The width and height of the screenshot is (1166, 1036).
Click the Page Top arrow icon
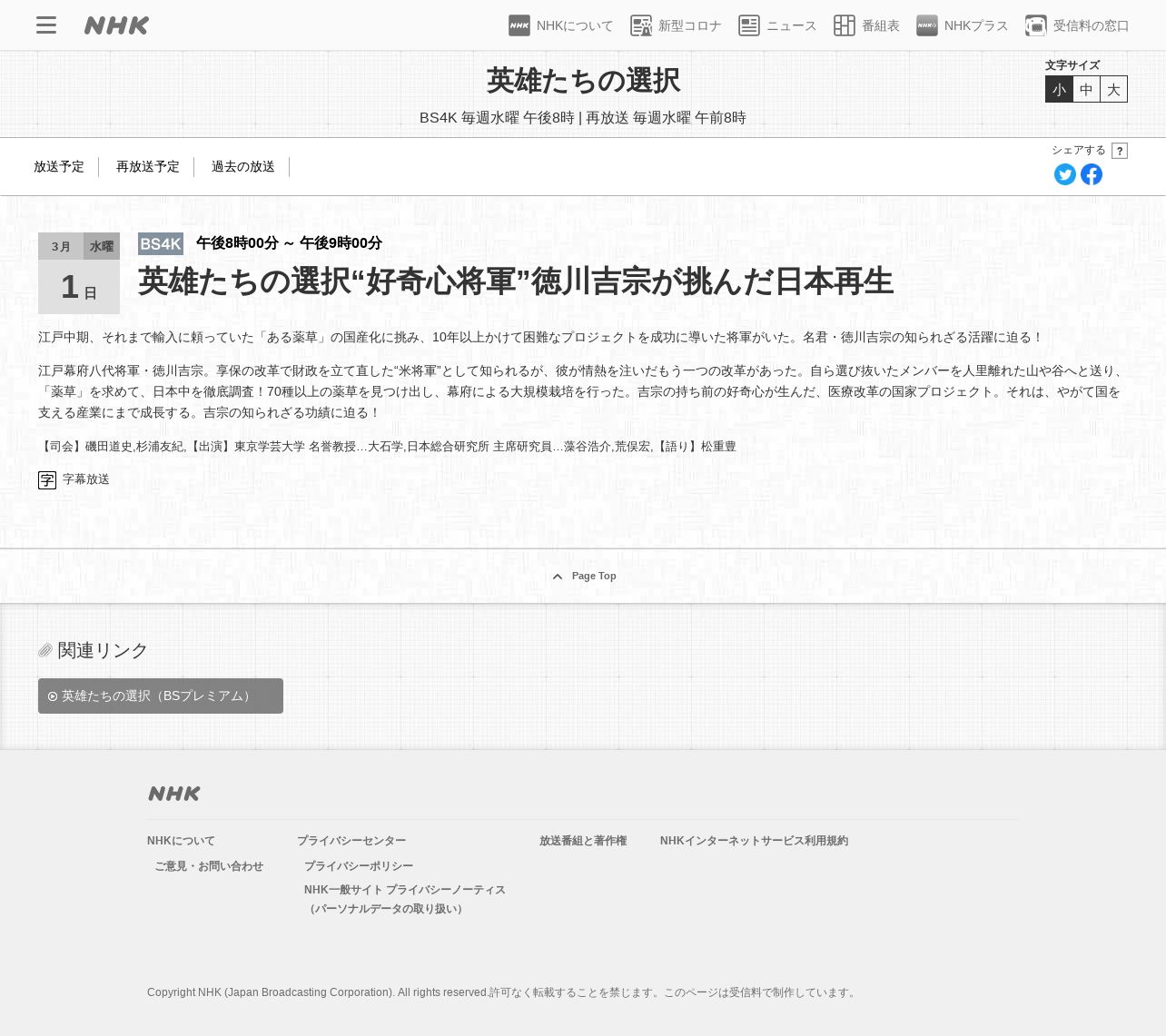coord(558,577)
